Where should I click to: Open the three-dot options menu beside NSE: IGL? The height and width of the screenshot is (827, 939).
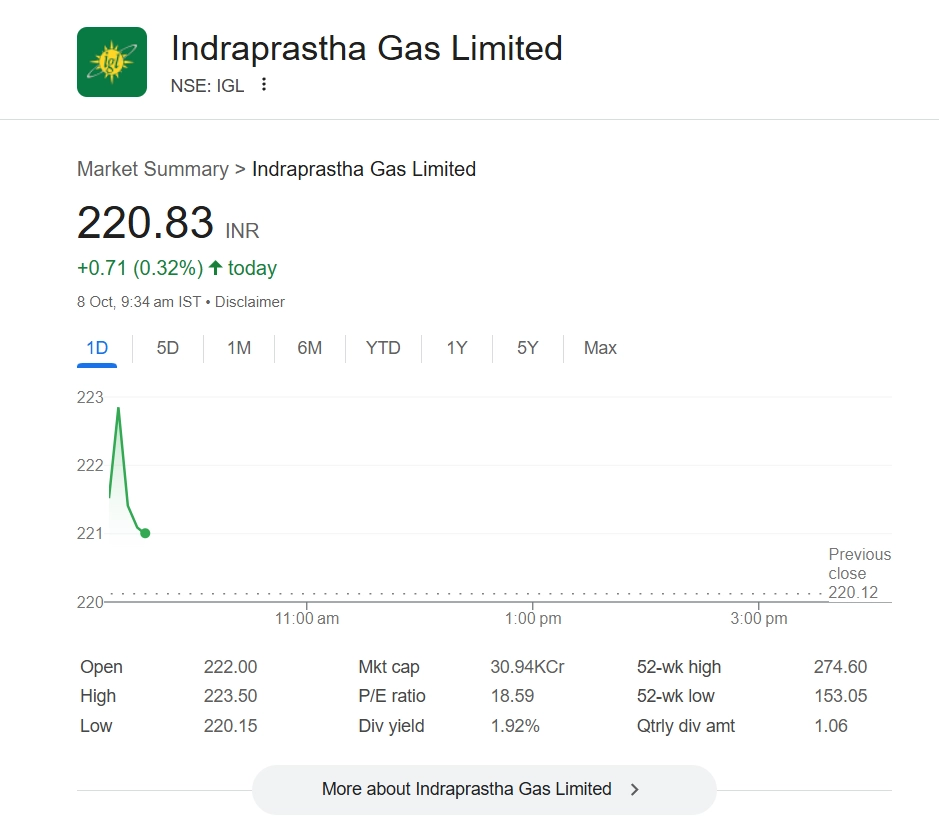coord(264,85)
